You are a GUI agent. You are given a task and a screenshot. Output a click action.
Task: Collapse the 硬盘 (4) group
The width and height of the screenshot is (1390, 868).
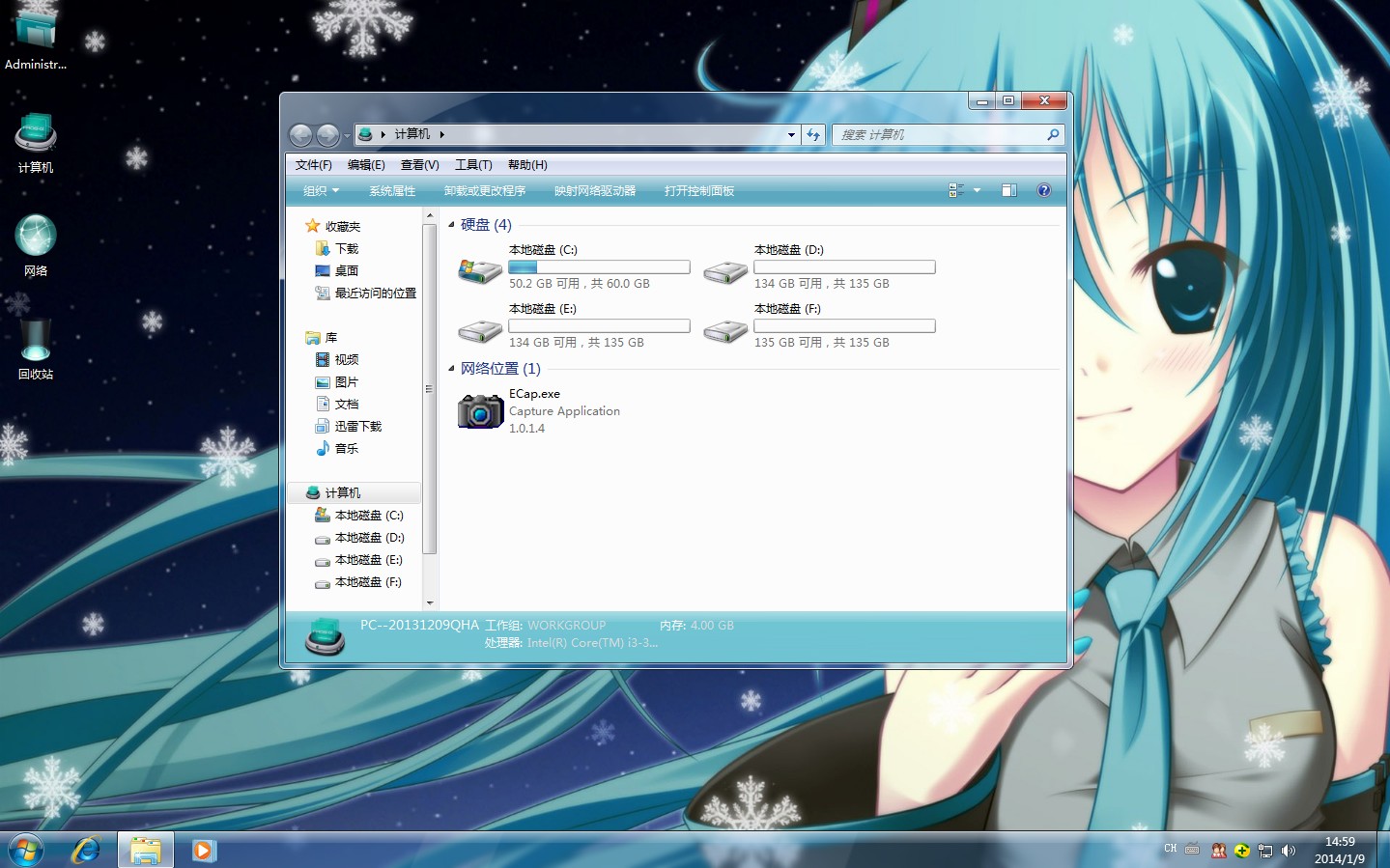coord(451,225)
